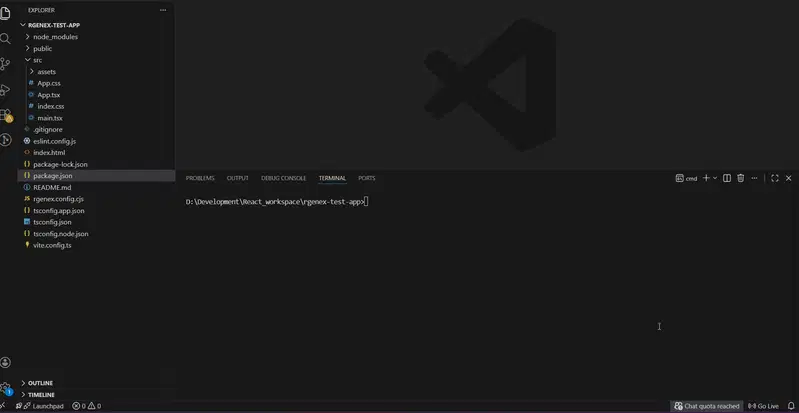This screenshot has width=799, height=413.
Task: Open the Accounts icon in activity bar
Action: point(5,363)
